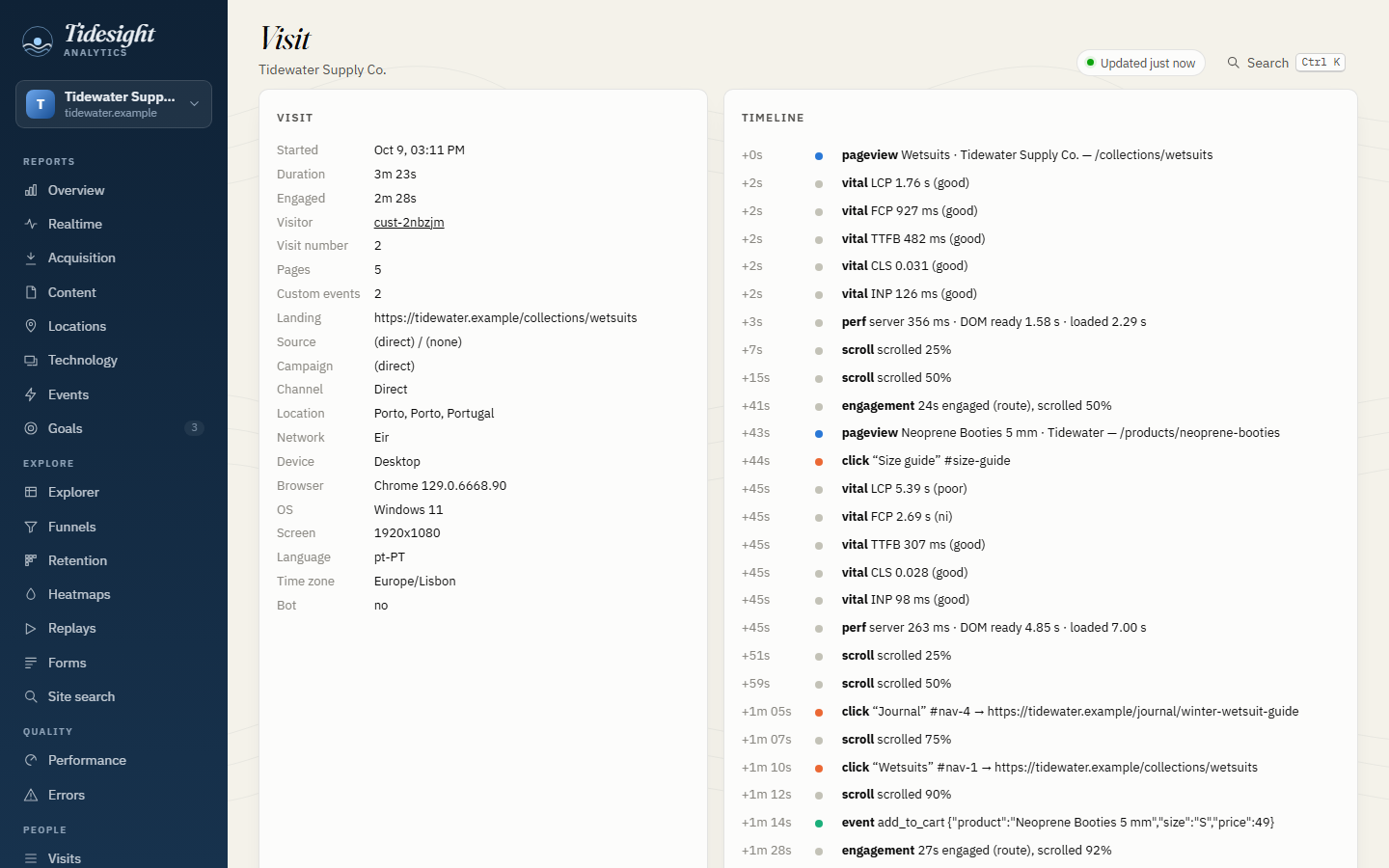The height and width of the screenshot is (868, 1389).
Task: Select the add_to_cart event timeline dot
Action: click(819, 824)
